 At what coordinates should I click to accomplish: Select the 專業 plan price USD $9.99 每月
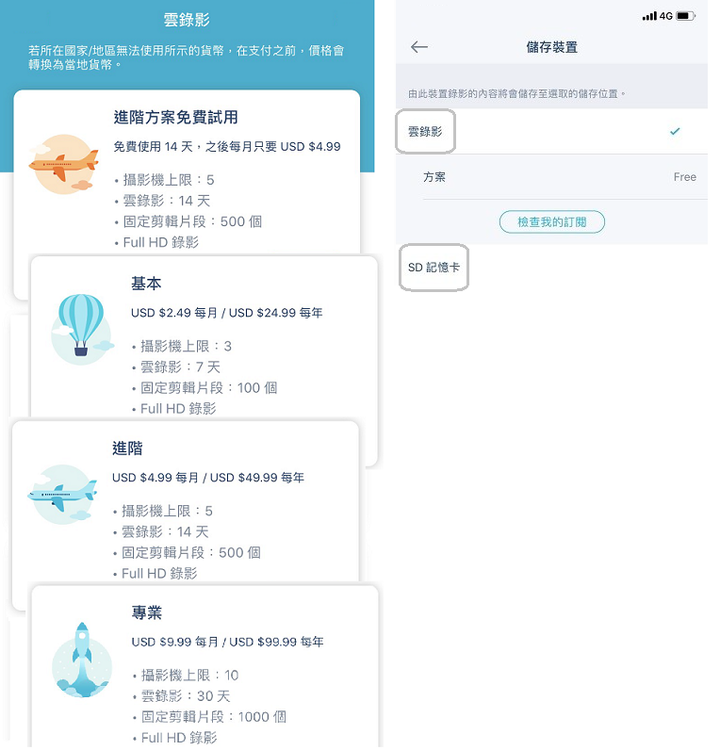(x=175, y=642)
